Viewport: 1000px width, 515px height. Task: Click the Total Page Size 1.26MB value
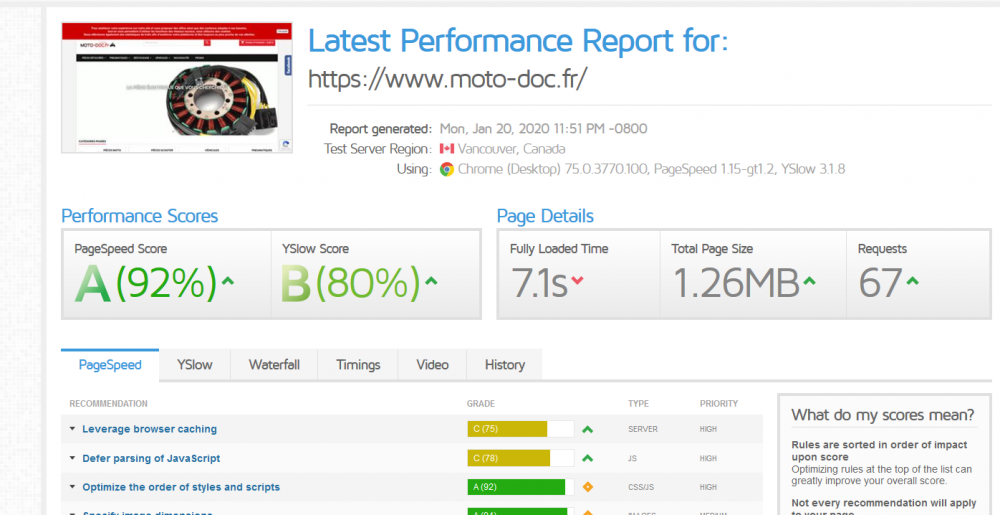tap(736, 283)
